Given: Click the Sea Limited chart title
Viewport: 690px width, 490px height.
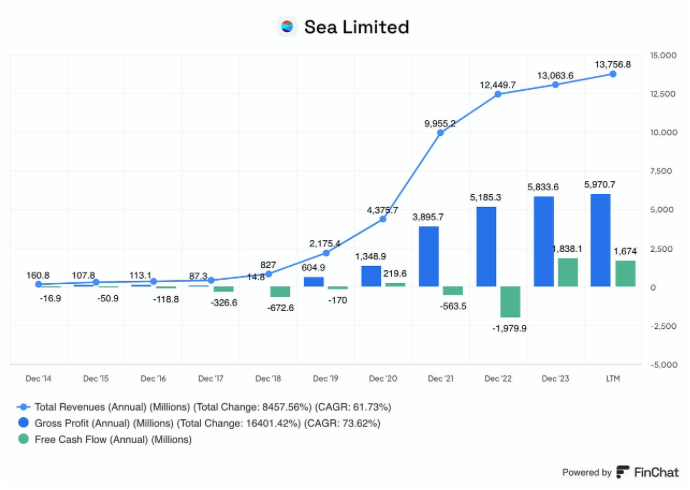Looking at the screenshot, I should click(356, 27).
